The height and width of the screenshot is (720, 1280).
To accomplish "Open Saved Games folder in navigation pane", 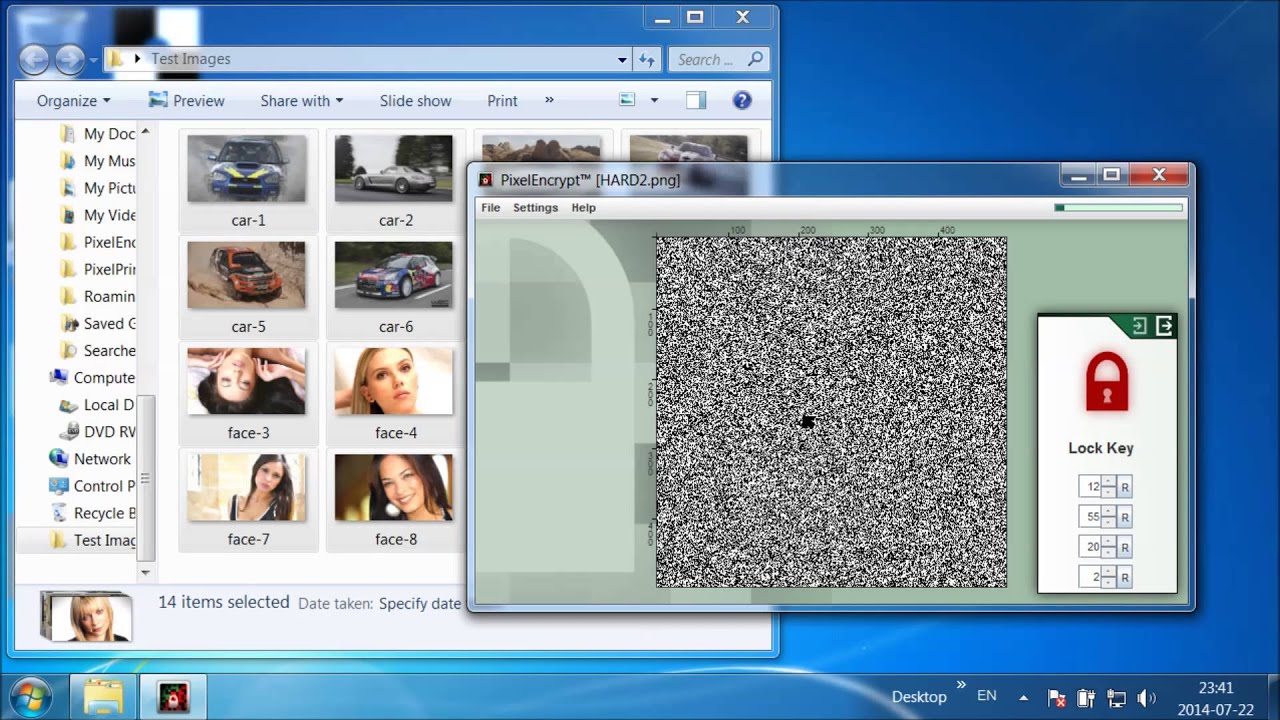I will click(x=97, y=323).
